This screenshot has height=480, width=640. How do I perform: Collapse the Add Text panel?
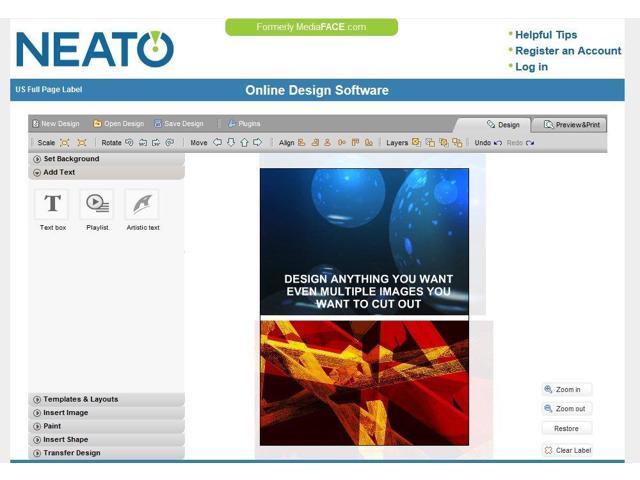pyautogui.click(x=59, y=172)
